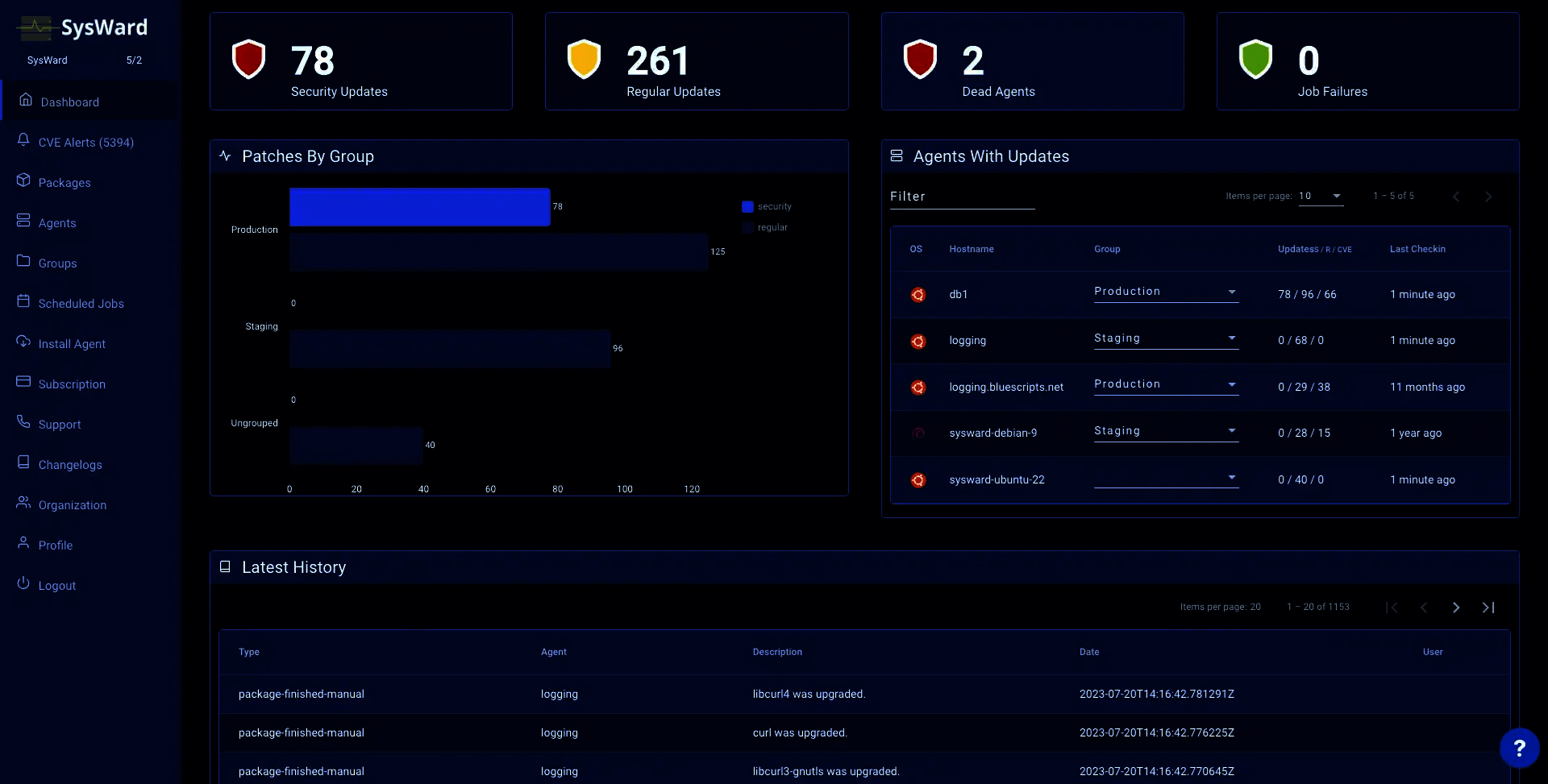Select the Packages icon in the sidebar

(x=24, y=180)
